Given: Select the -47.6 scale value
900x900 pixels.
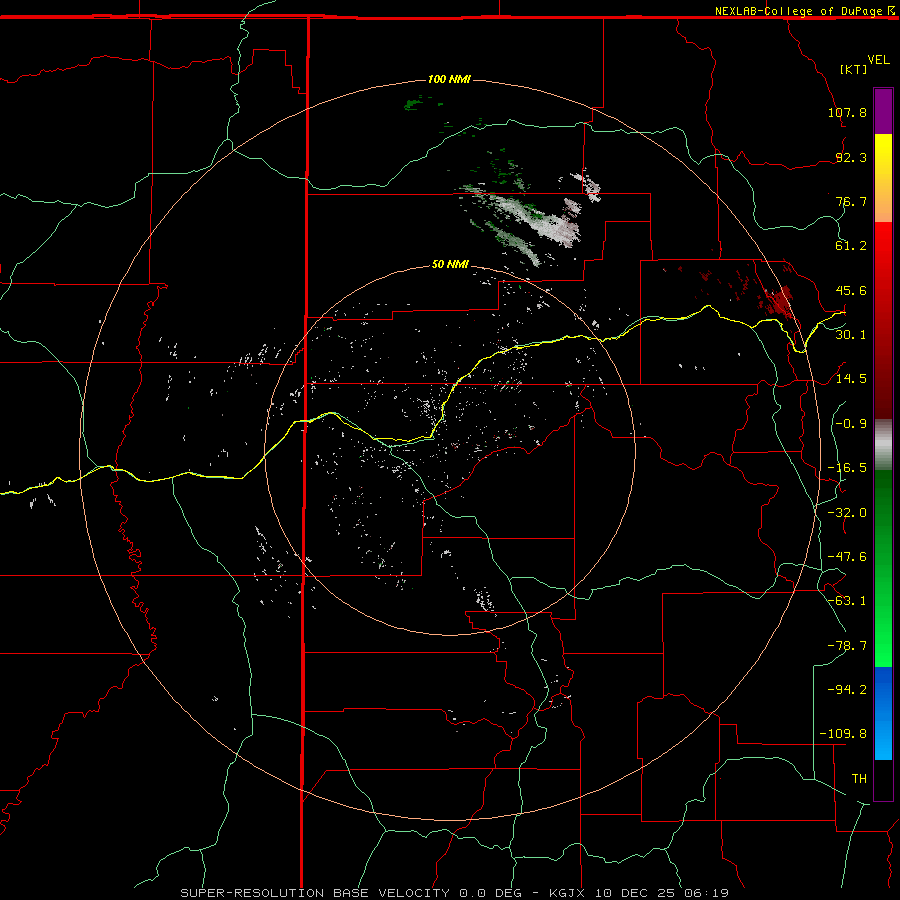Looking at the screenshot, I should coord(847,557).
